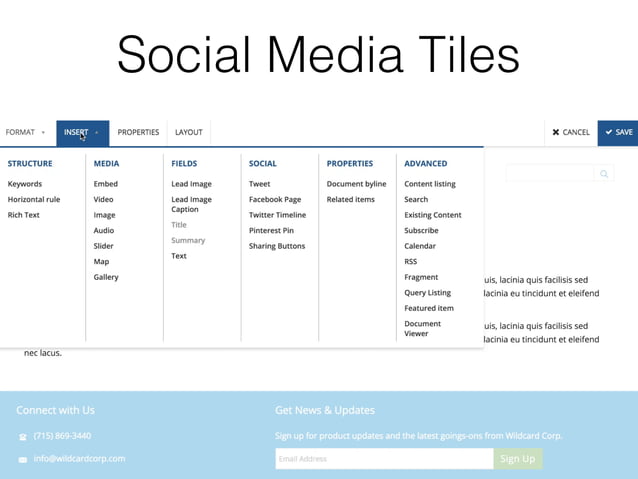Select Image in the Media column
638x479 pixels.
click(105, 215)
